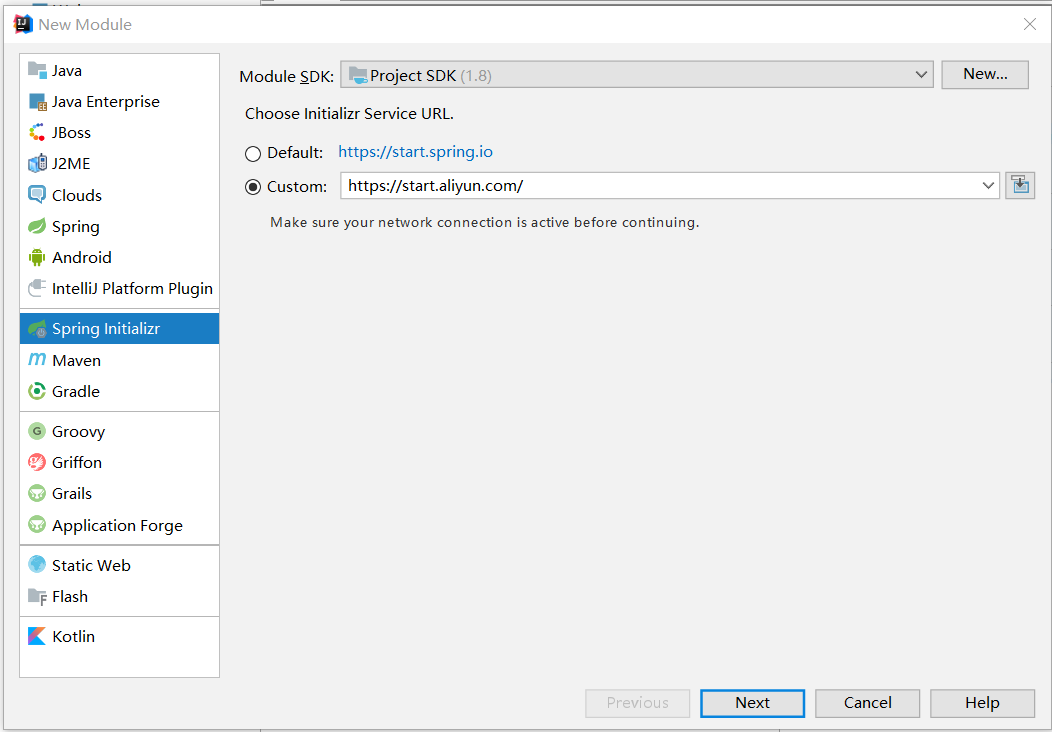The height and width of the screenshot is (732, 1052).
Task: Click the Java folder icon in sidebar
Action: tap(37, 70)
